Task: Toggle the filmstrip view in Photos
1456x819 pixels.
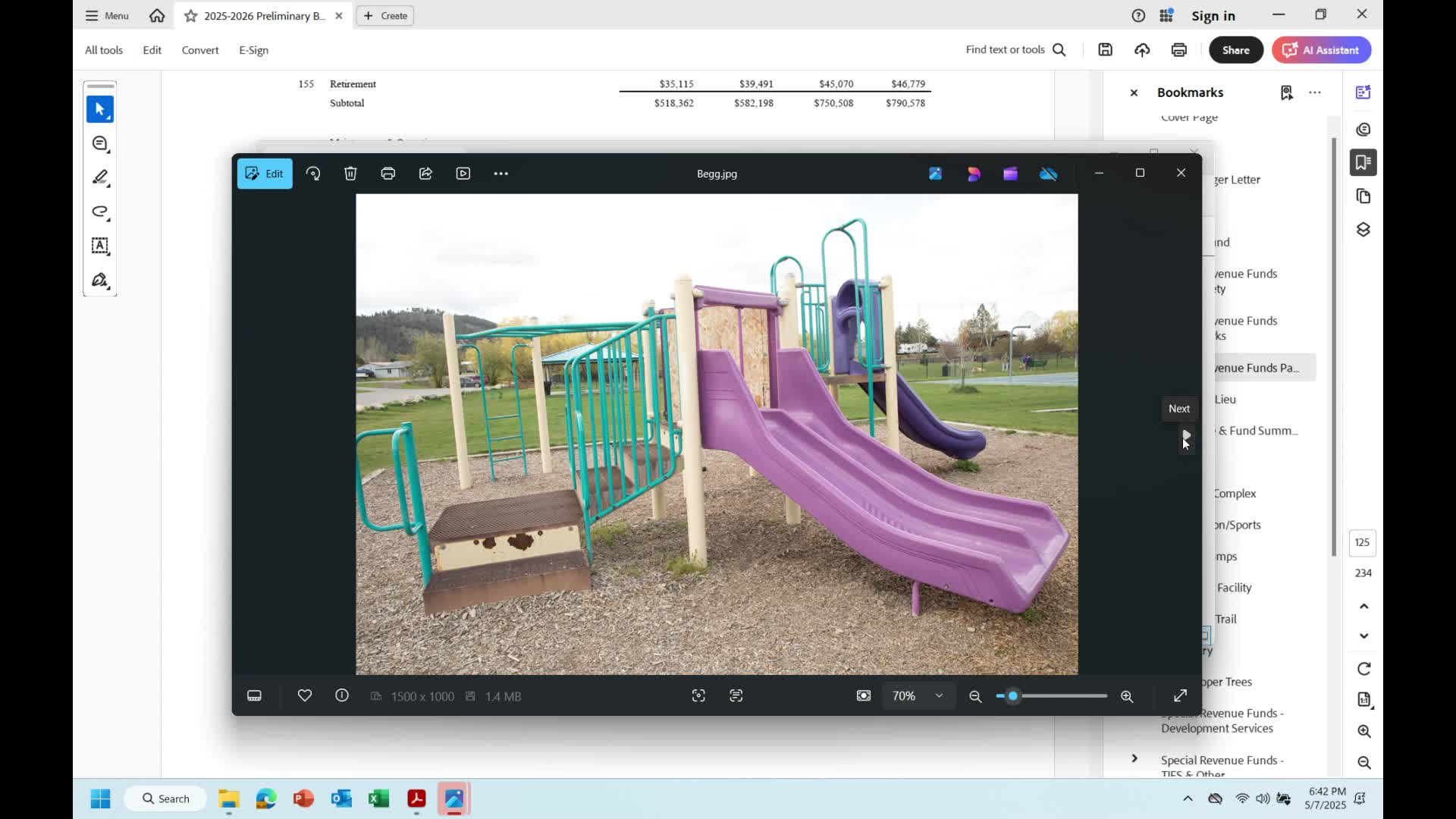Action: [255, 695]
